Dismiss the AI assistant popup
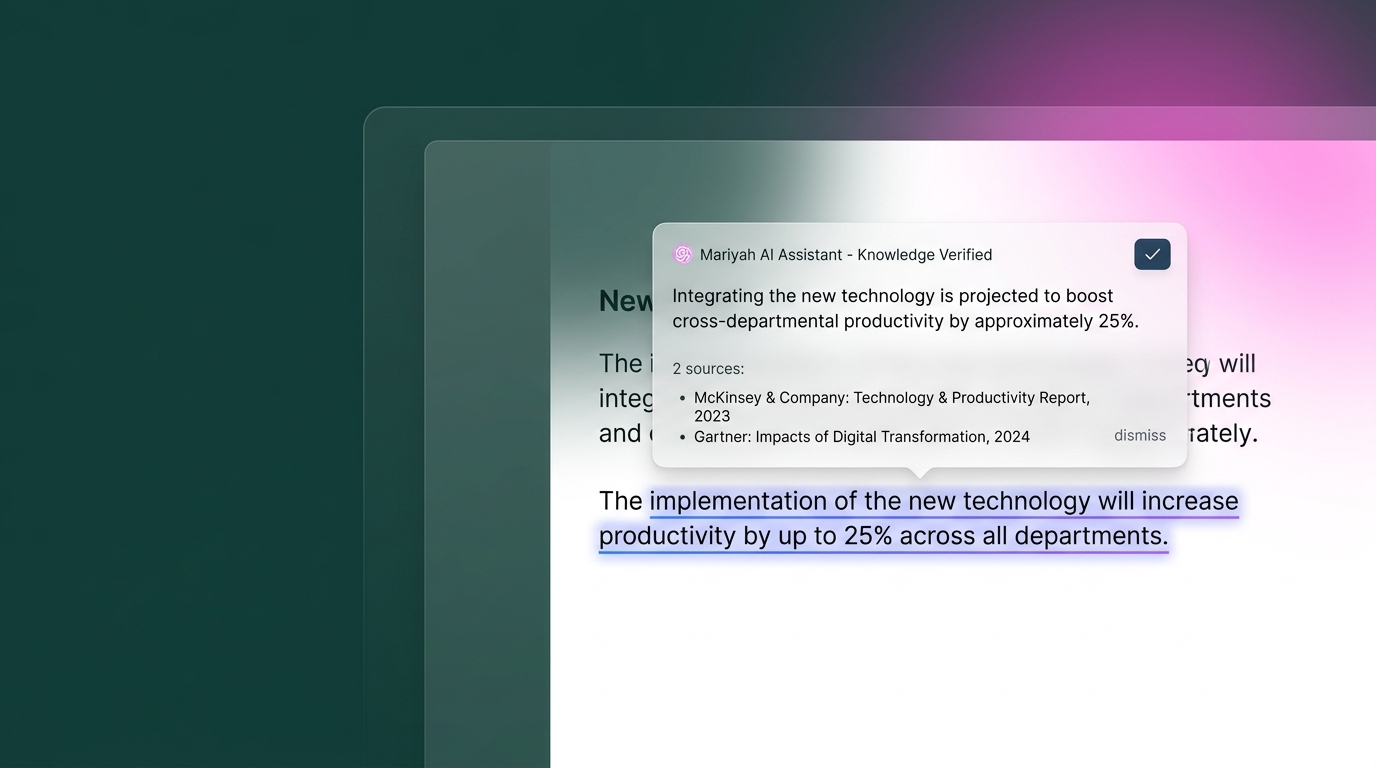The width and height of the screenshot is (1376, 768). [x=1140, y=435]
